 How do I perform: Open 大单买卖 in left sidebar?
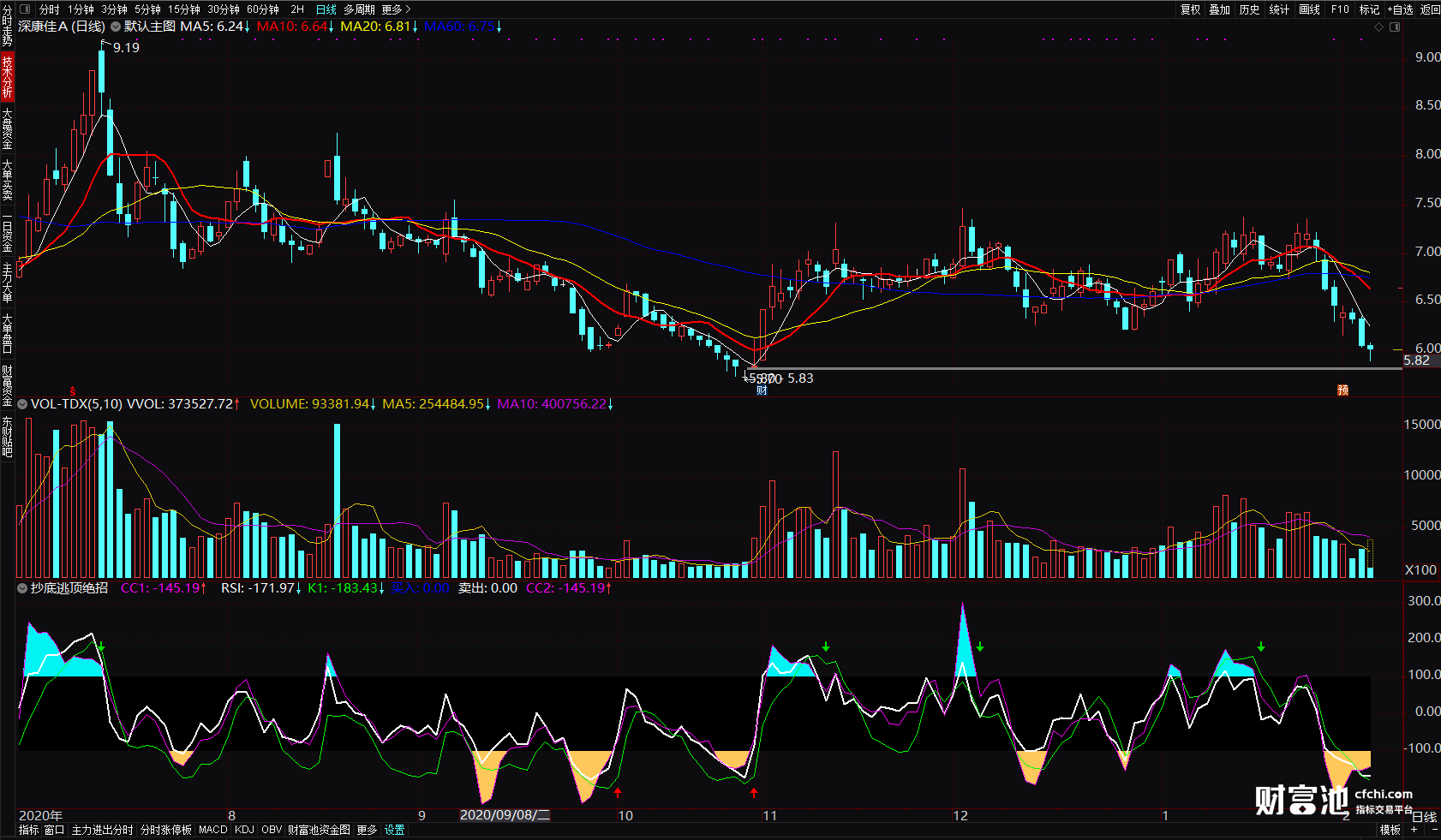(x=7, y=179)
